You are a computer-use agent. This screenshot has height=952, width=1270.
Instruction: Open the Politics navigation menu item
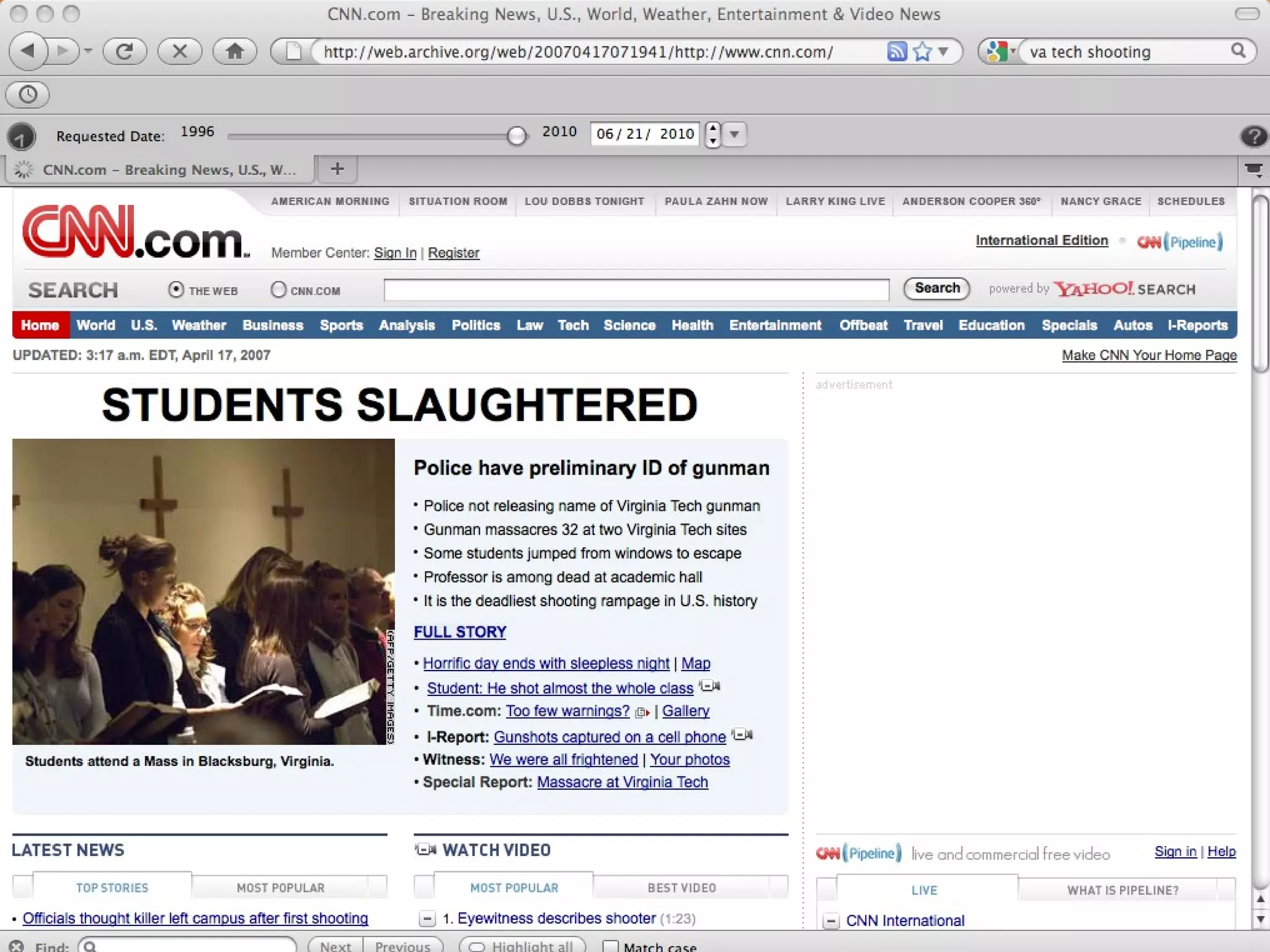pos(476,325)
